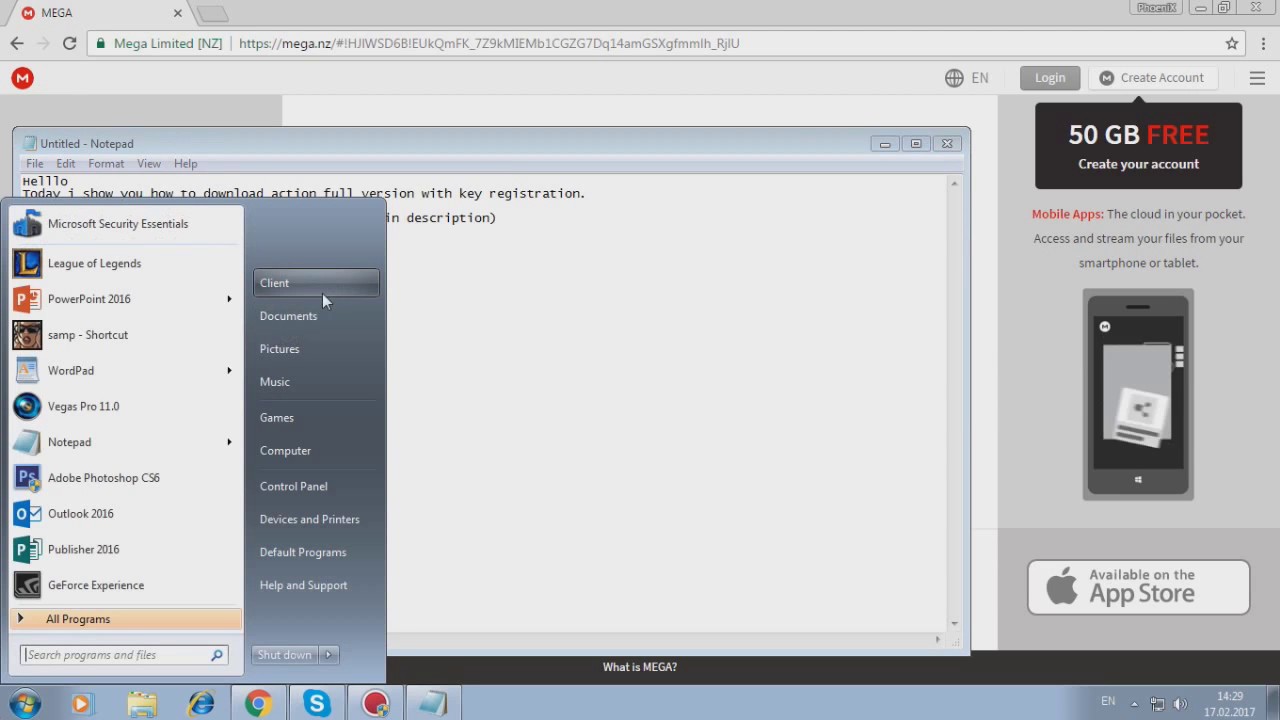Open Skype from taskbar
This screenshot has height=720, width=1280.
(x=317, y=704)
